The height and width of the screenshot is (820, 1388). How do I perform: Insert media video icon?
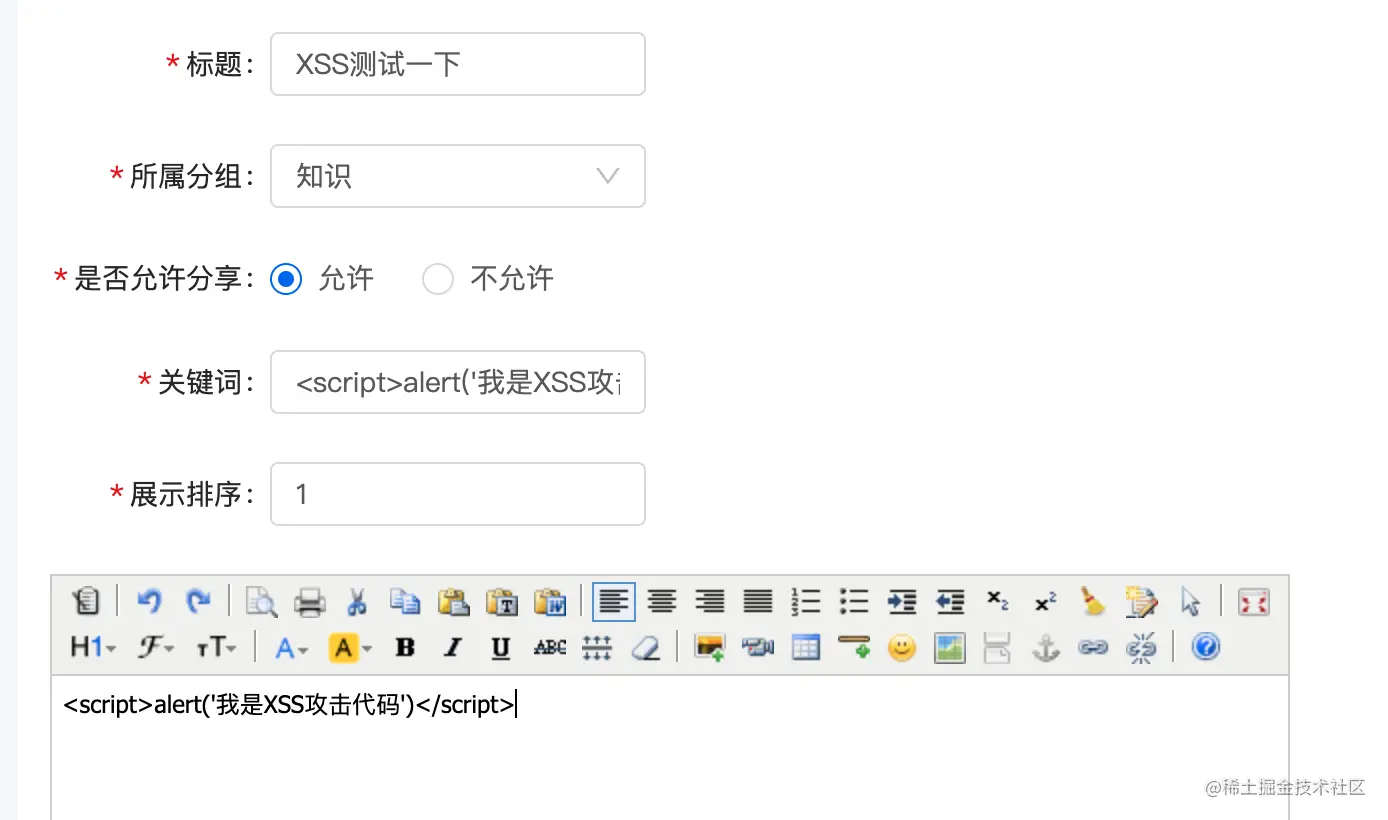pyautogui.click(x=758, y=648)
